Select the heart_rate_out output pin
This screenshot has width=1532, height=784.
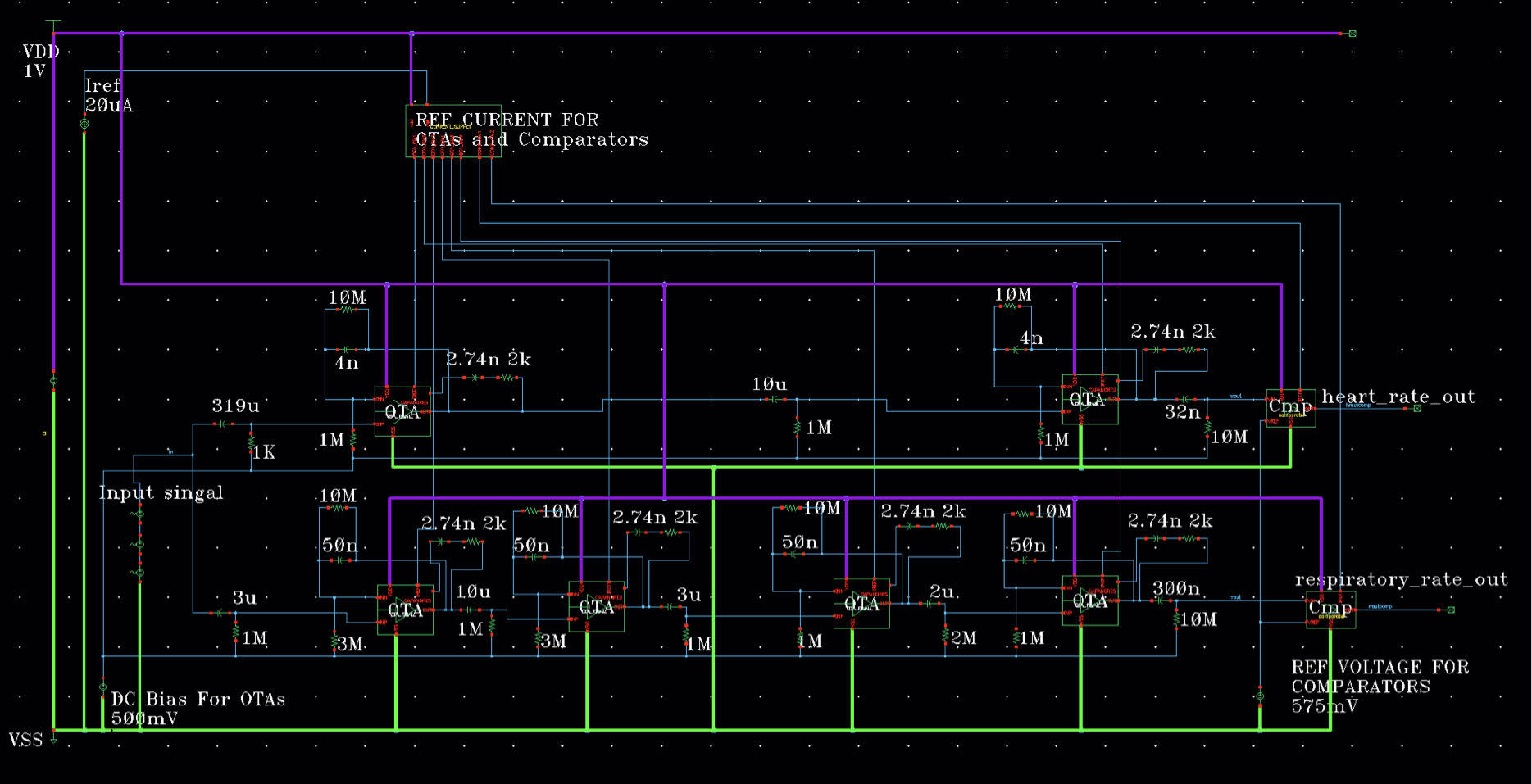pos(1417,408)
